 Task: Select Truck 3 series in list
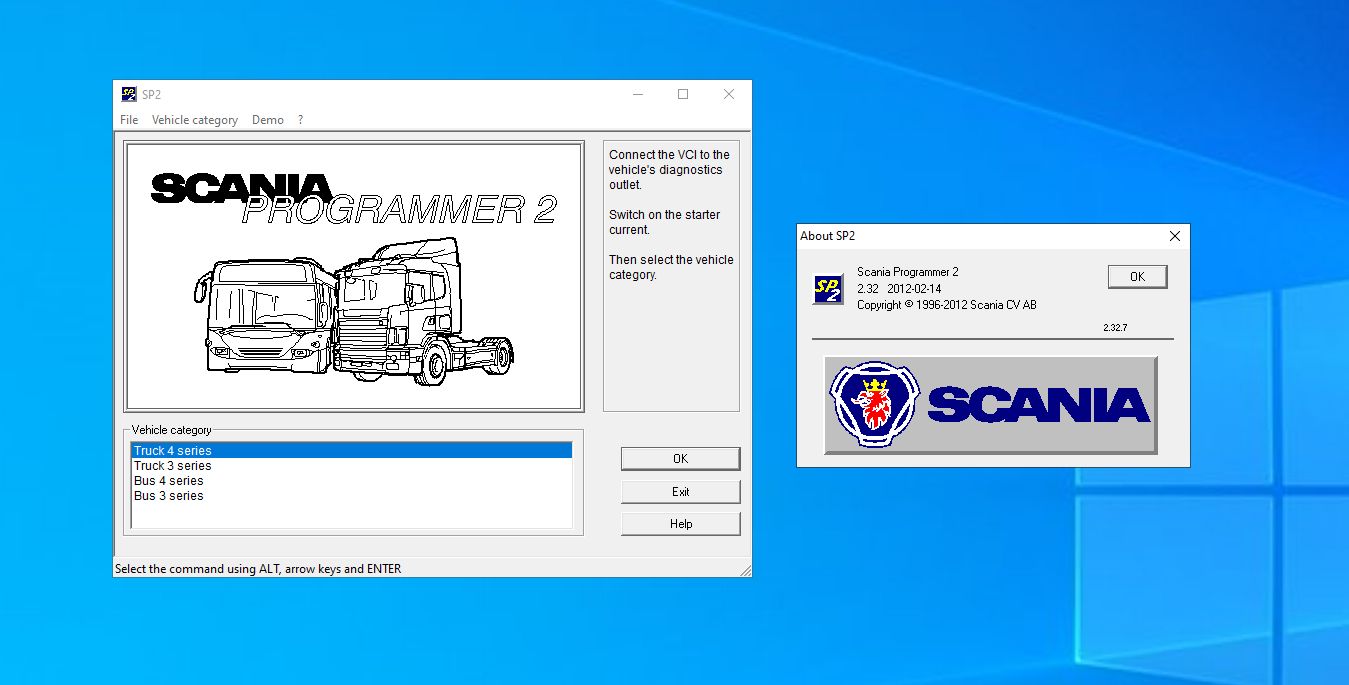[x=352, y=466]
